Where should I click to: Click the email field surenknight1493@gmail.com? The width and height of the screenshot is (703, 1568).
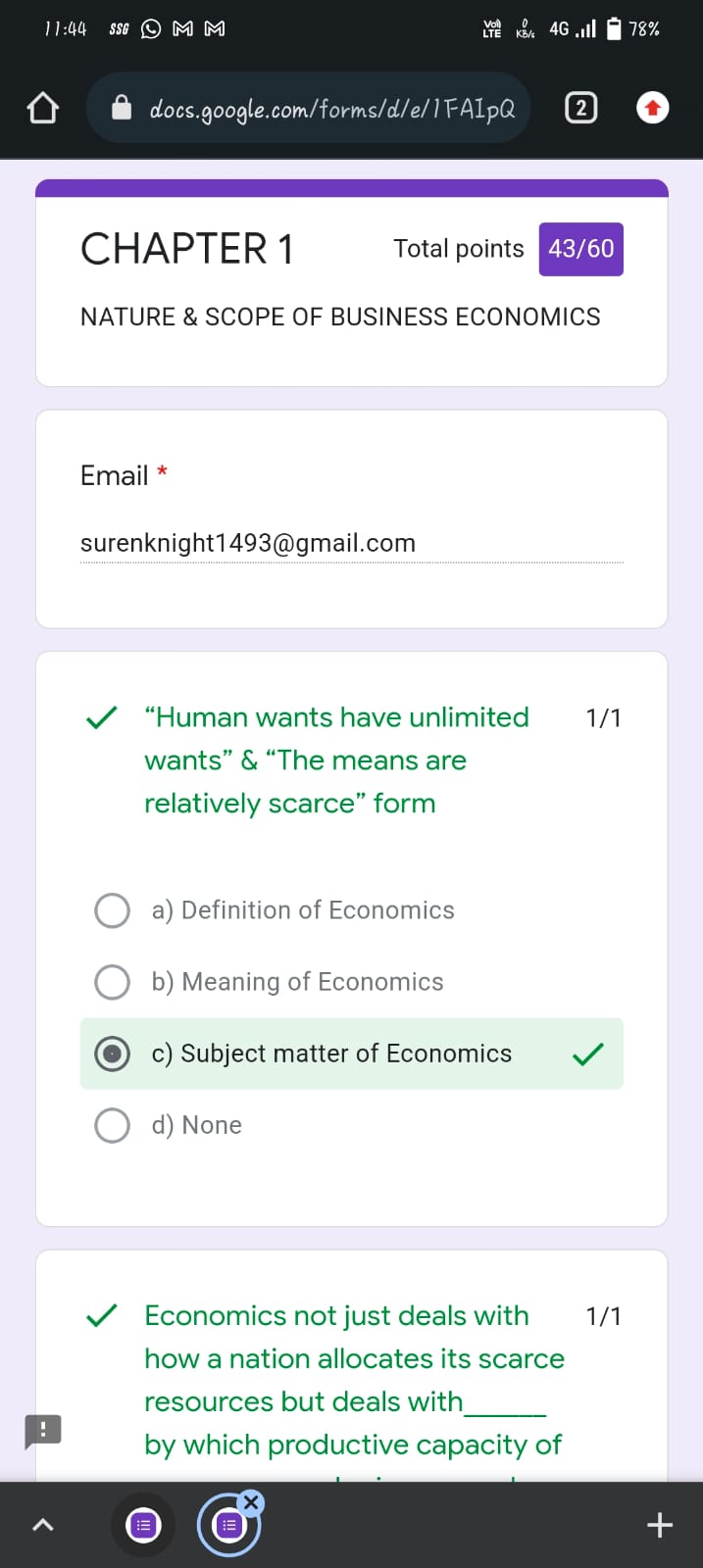click(248, 543)
